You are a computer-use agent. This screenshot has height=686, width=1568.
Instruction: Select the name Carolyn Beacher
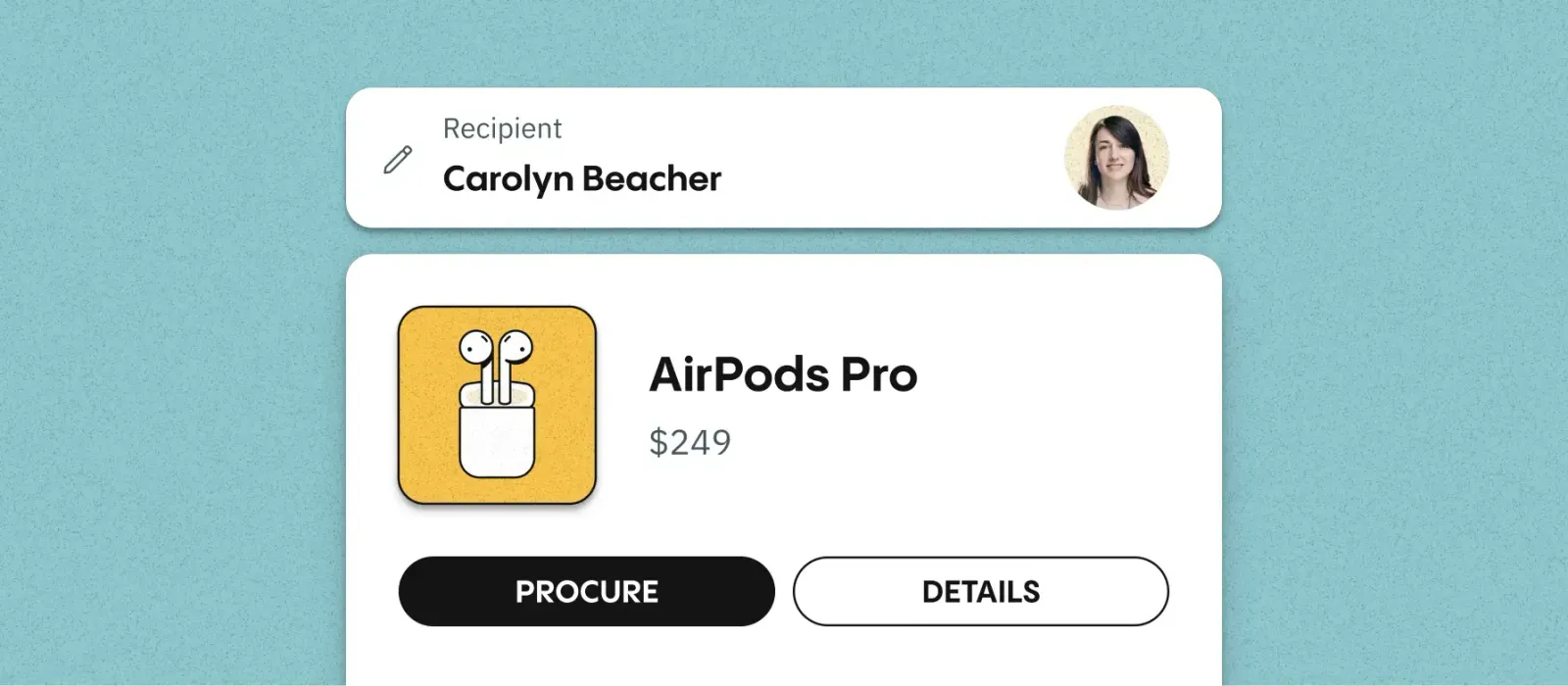click(581, 178)
